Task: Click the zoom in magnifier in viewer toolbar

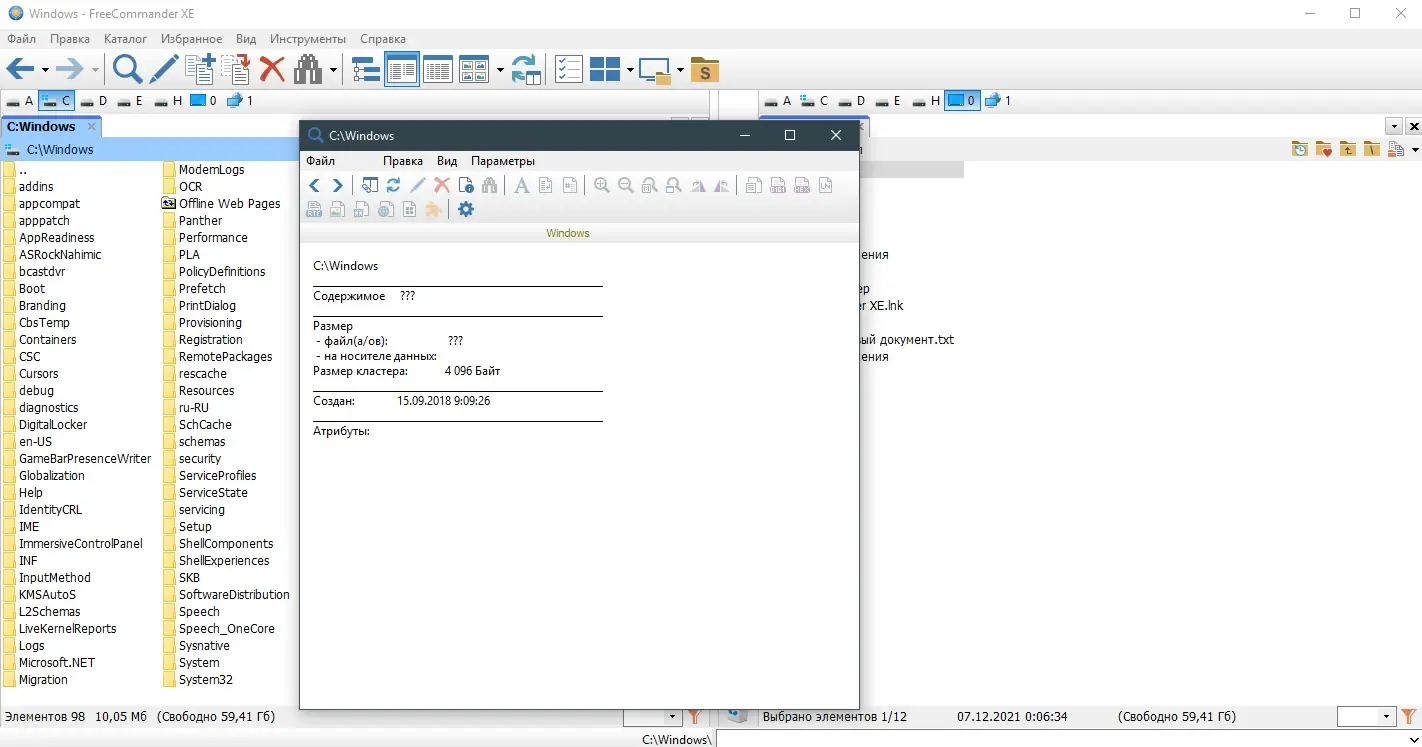Action: (x=601, y=185)
